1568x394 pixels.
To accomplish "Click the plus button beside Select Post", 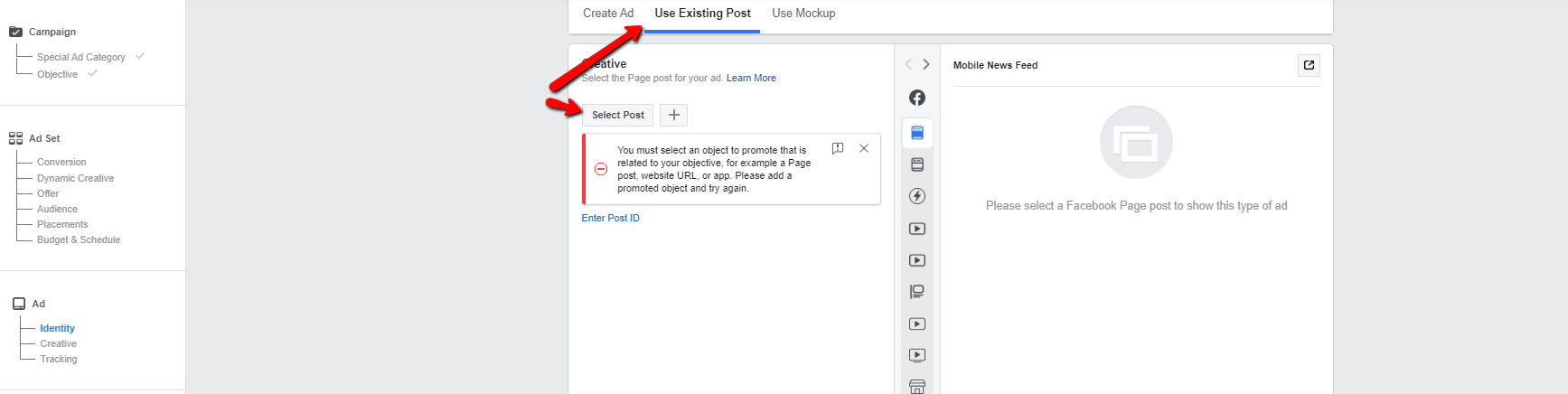I will (673, 115).
